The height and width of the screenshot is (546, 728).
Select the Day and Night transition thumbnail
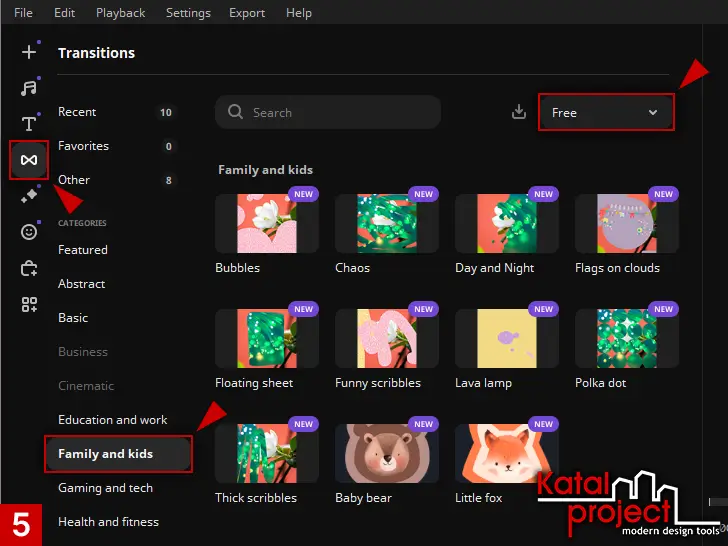[x=507, y=223]
